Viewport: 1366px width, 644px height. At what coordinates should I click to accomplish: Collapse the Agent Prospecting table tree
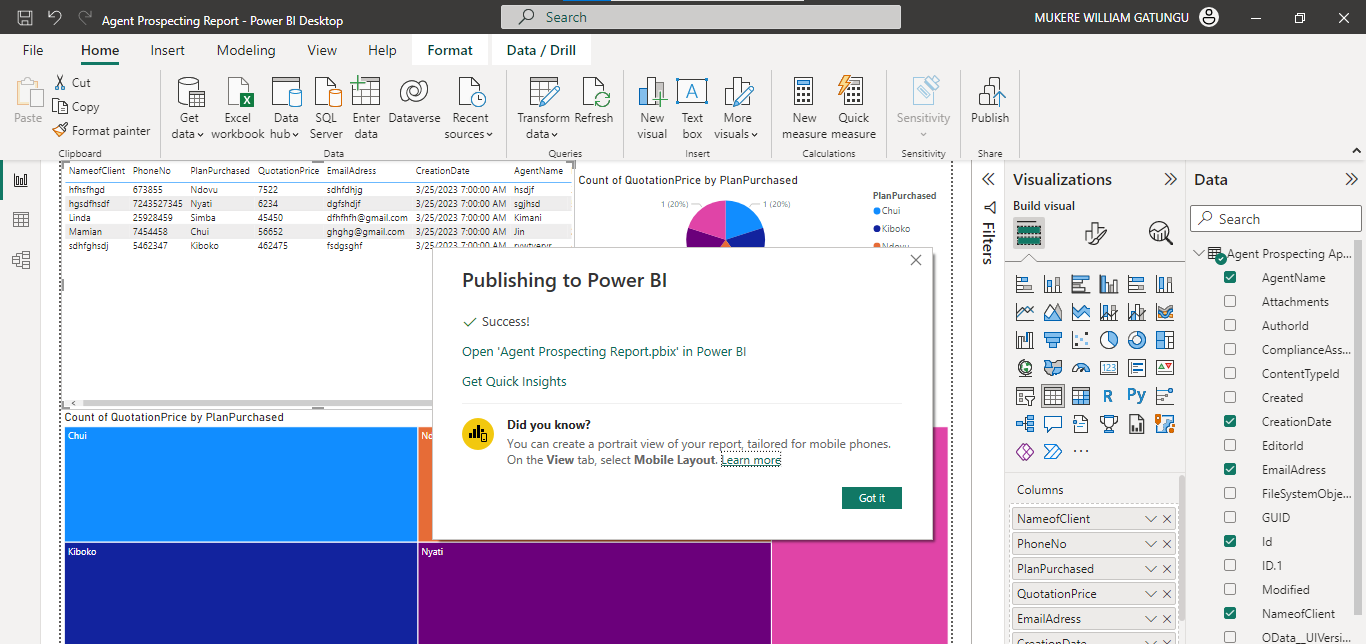1199,254
